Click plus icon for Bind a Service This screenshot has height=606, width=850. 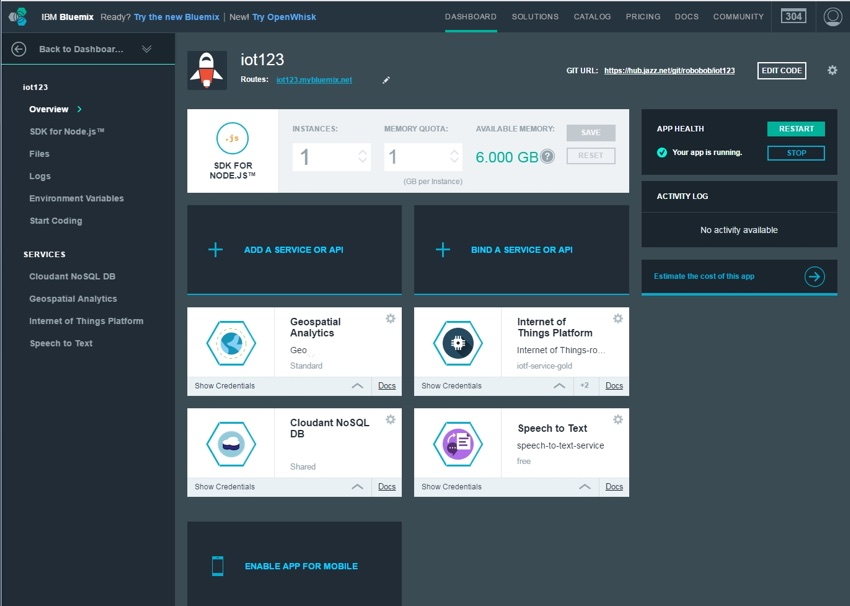[443, 250]
